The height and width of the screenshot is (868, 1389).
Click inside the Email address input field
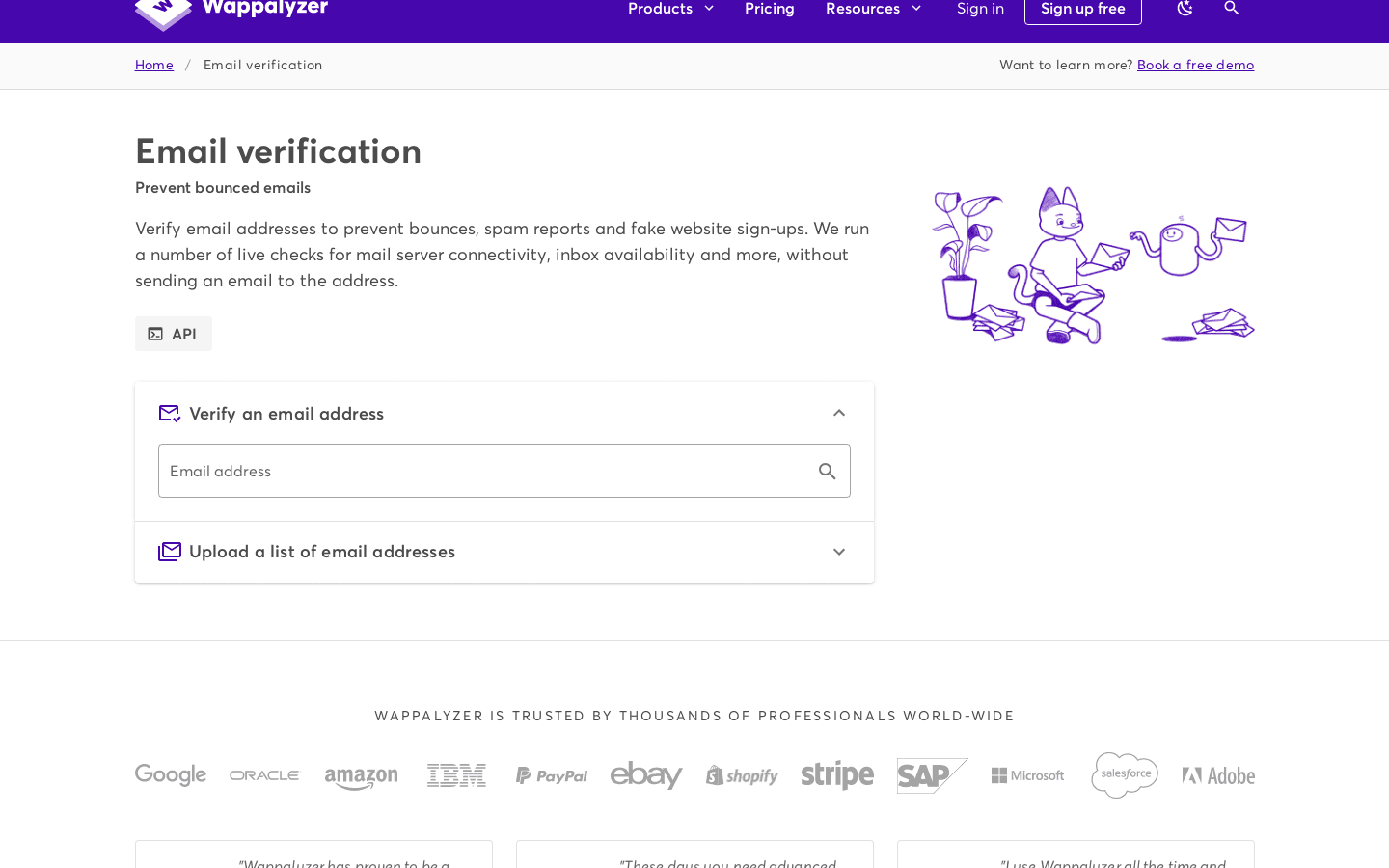click(482, 471)
